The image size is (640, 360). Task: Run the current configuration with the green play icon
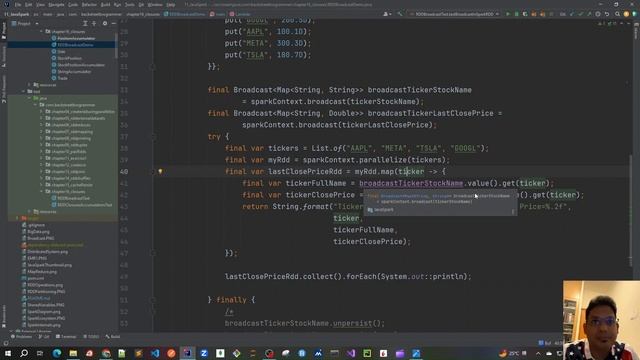[x=508, y=14]
